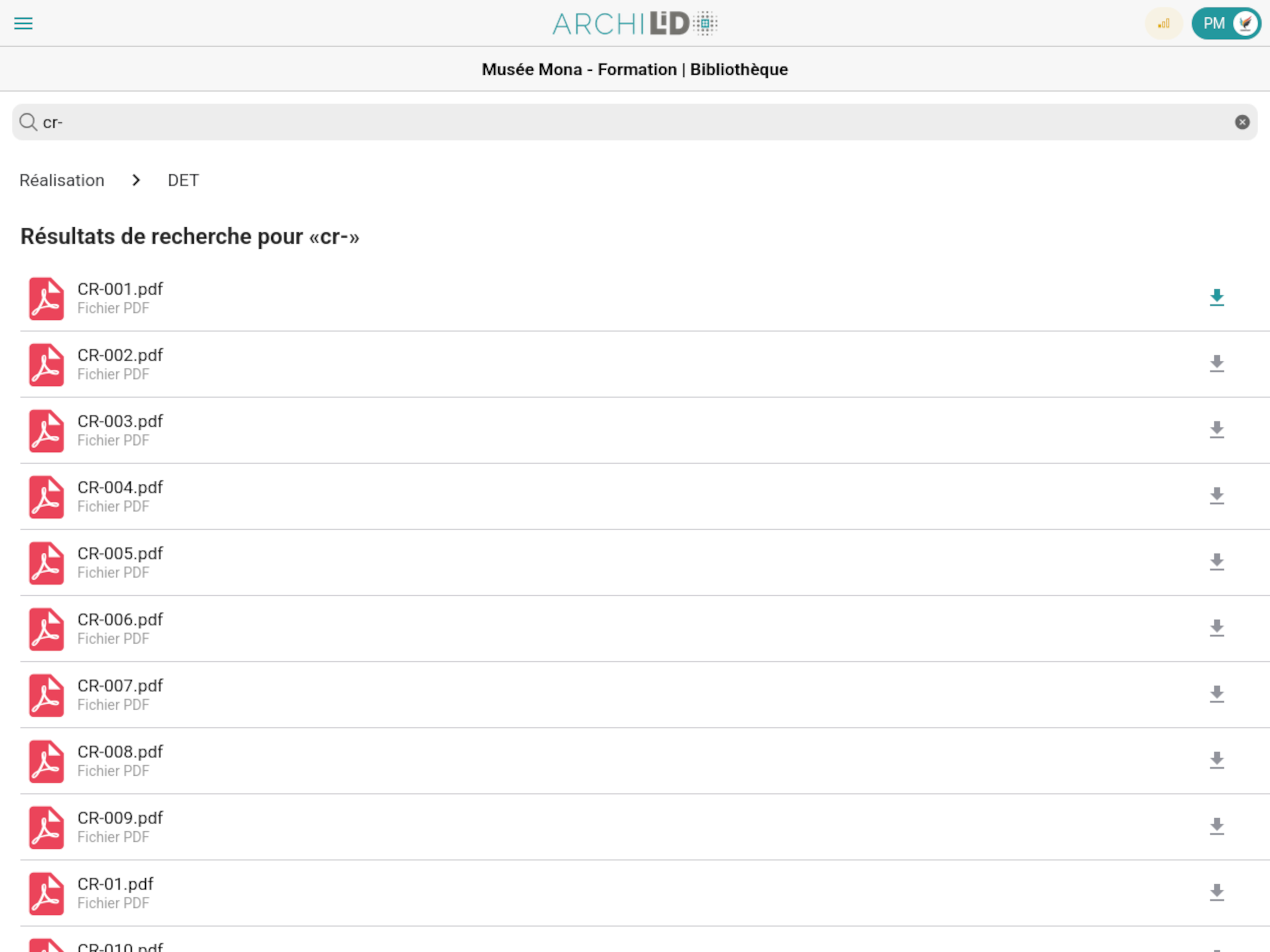The height and width of the screenshot is (952, 1270).
Task: Click the breadcrumb chevron separator
Action: click(136, 180)
